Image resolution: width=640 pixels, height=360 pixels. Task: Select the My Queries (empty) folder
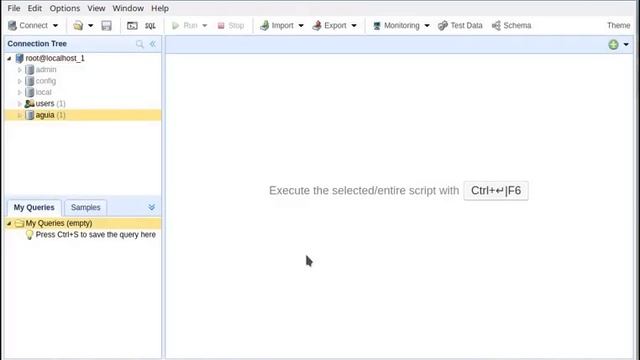click(x=58, y=223)
